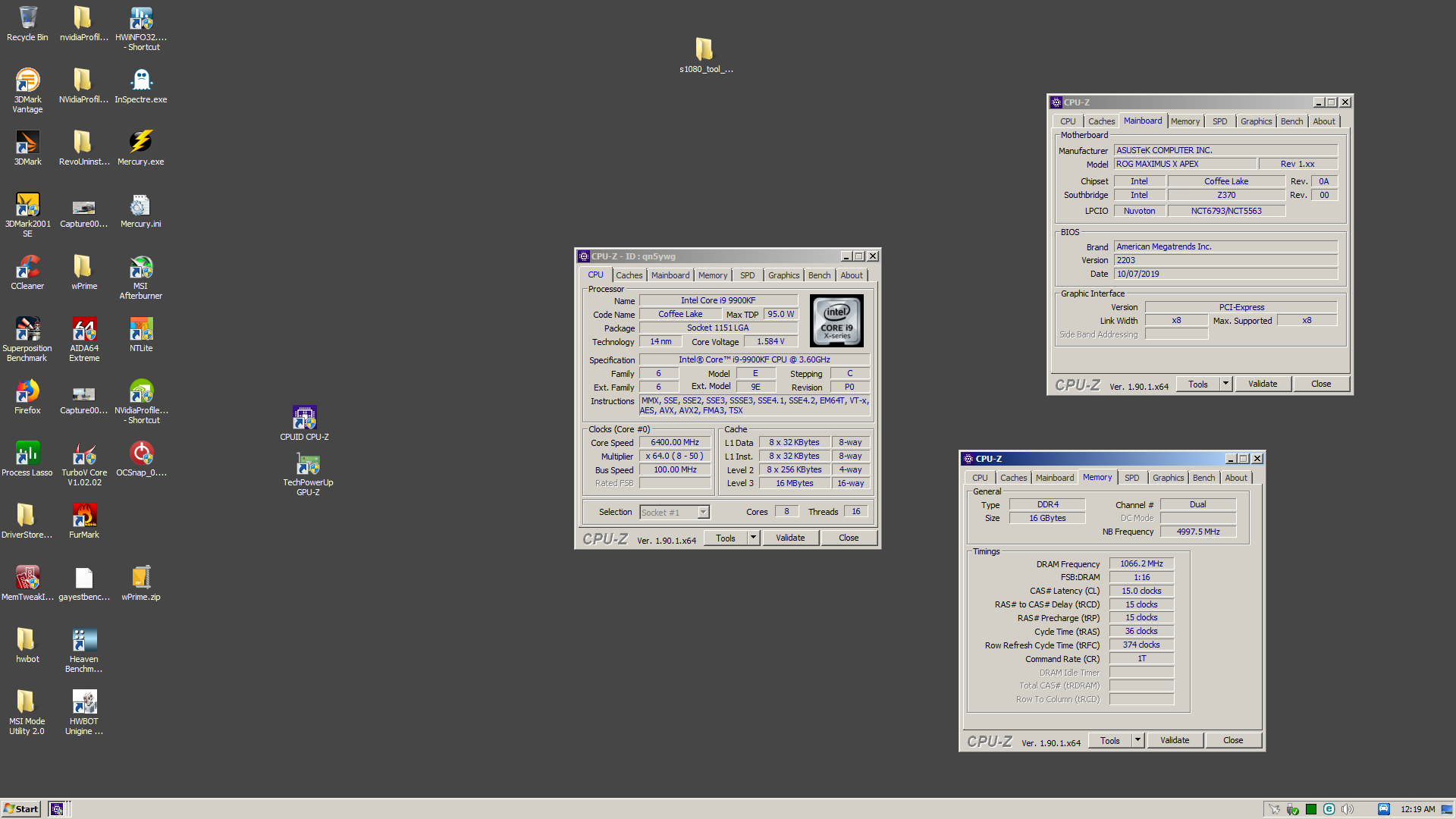The image size is (1456, 819).
Task: Select the FurMark desktop icon
Action: [x=84, y=516]
